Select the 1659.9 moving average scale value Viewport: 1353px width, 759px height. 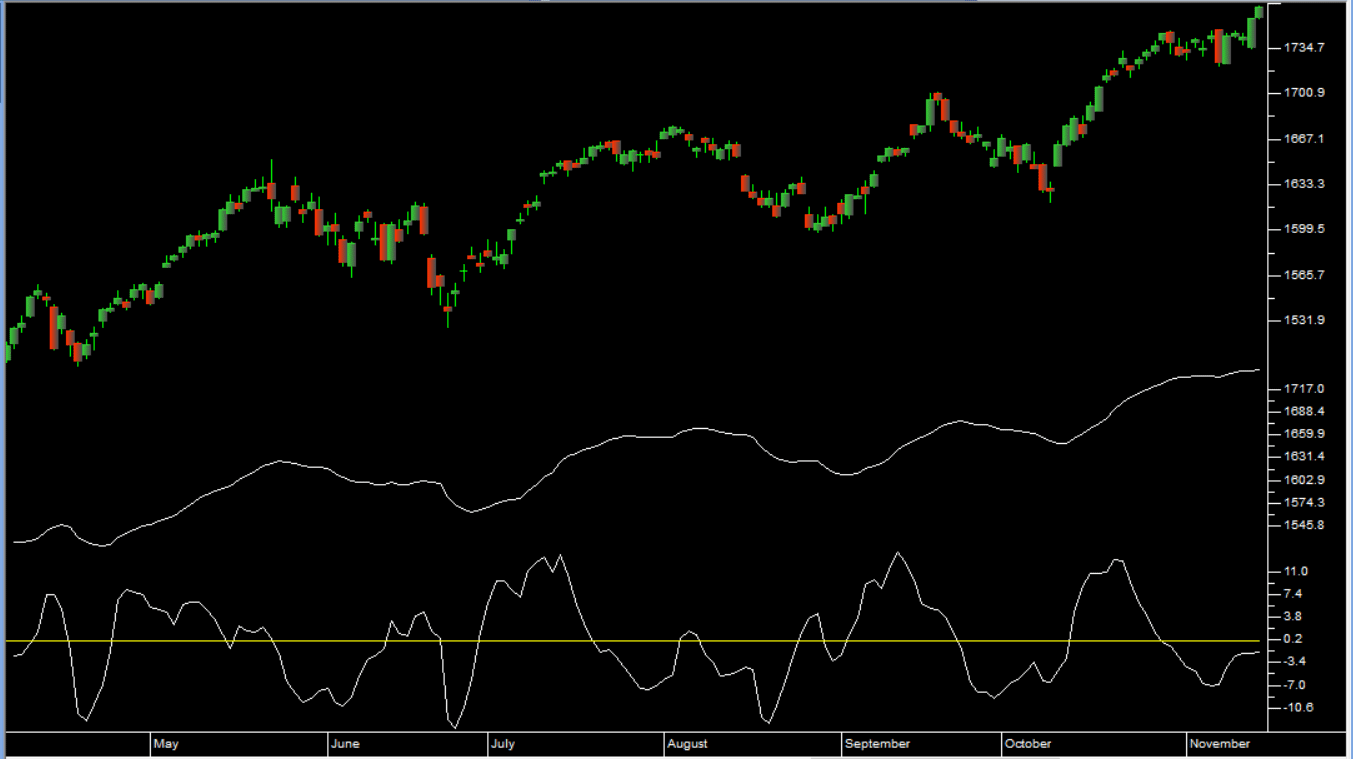pyautogui.click(x=1303, y=434)
